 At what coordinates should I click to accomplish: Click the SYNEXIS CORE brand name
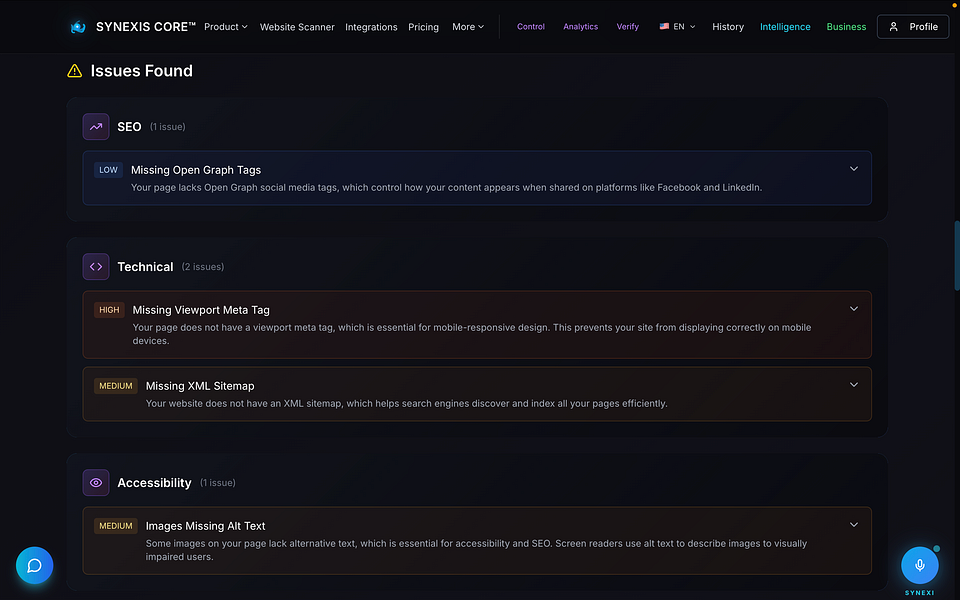click(146, 27)
